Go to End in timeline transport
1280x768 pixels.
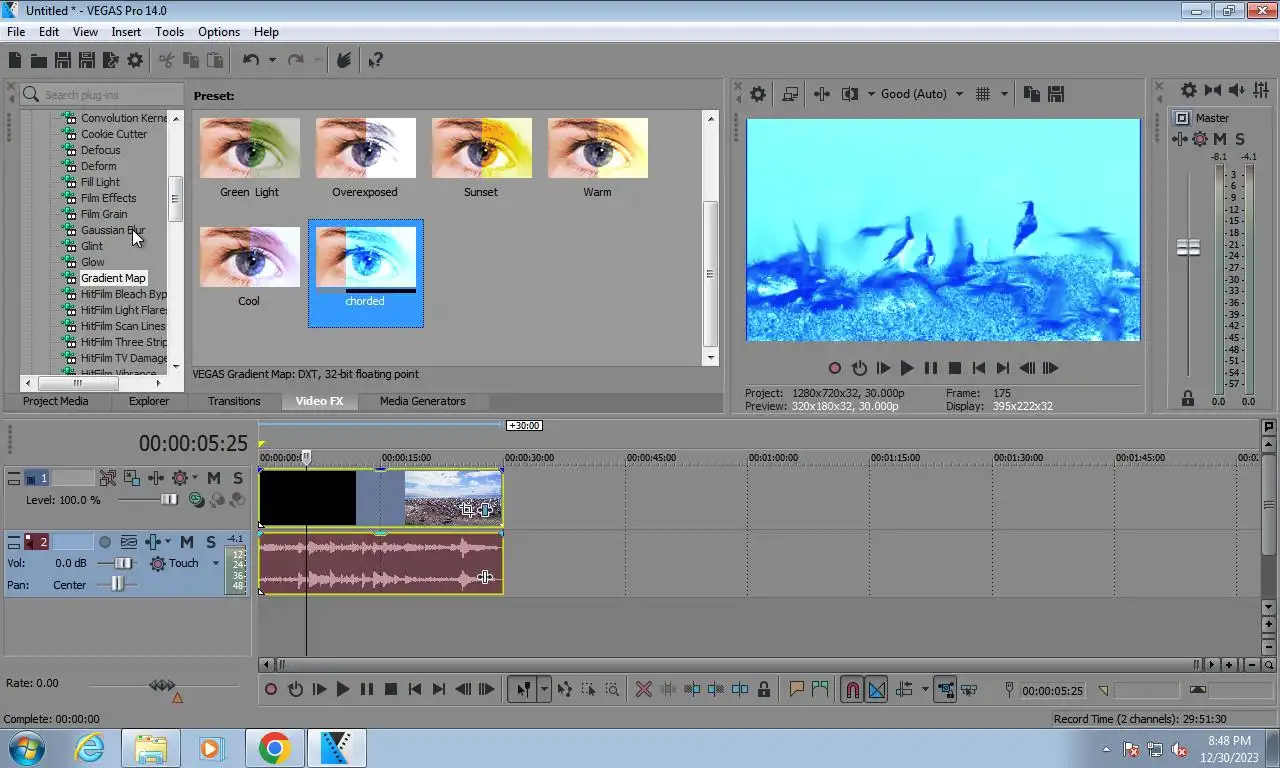(x=439, y=689)
